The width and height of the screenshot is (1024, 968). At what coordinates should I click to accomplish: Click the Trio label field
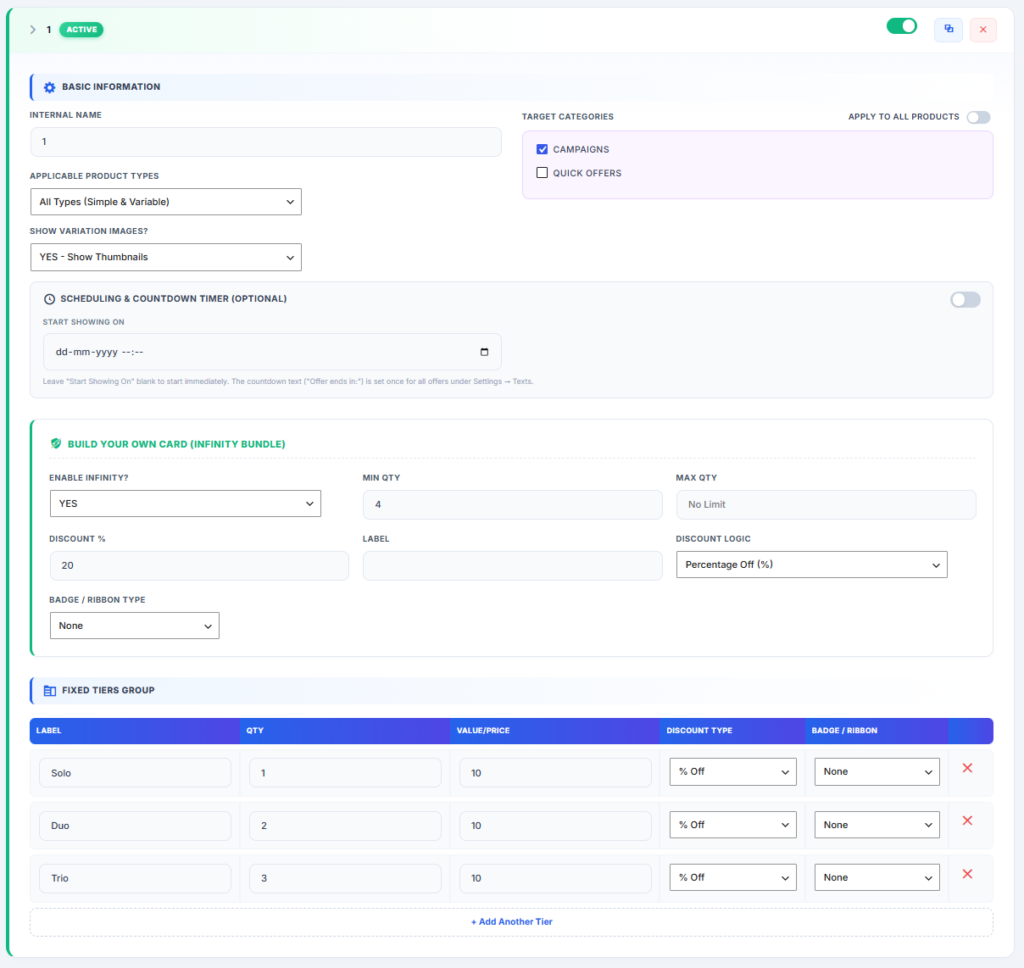(135, 878)
